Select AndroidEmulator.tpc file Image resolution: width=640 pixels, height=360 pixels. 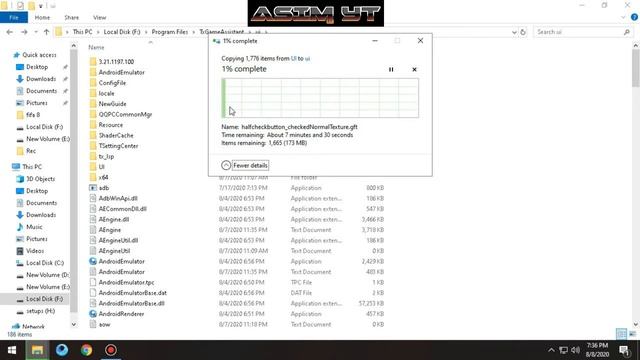pyautogui.click(x=126, y=282)
